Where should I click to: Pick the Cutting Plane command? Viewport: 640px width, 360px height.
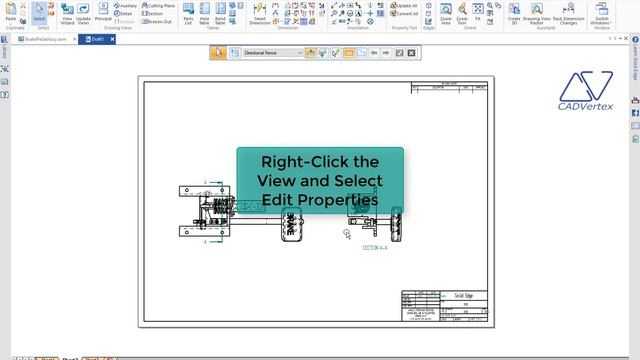pos(158,6)
